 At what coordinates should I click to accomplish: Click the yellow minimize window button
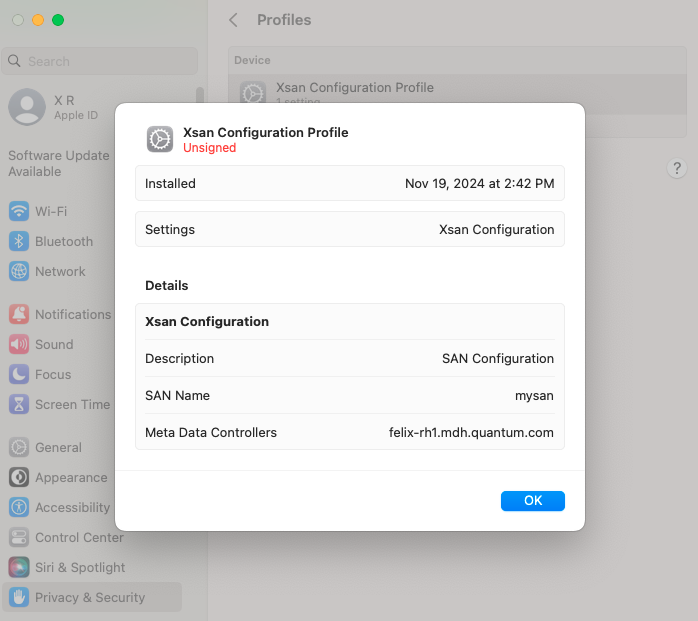pos(38,20)
